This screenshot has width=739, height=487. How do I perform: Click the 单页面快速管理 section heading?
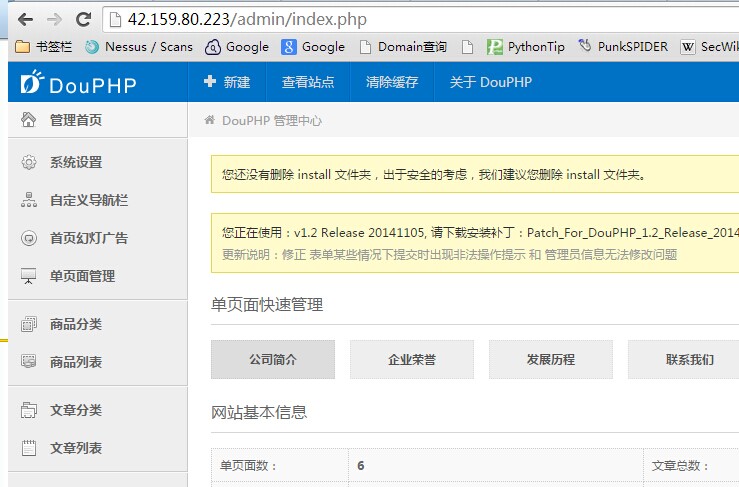click(267, 305)
